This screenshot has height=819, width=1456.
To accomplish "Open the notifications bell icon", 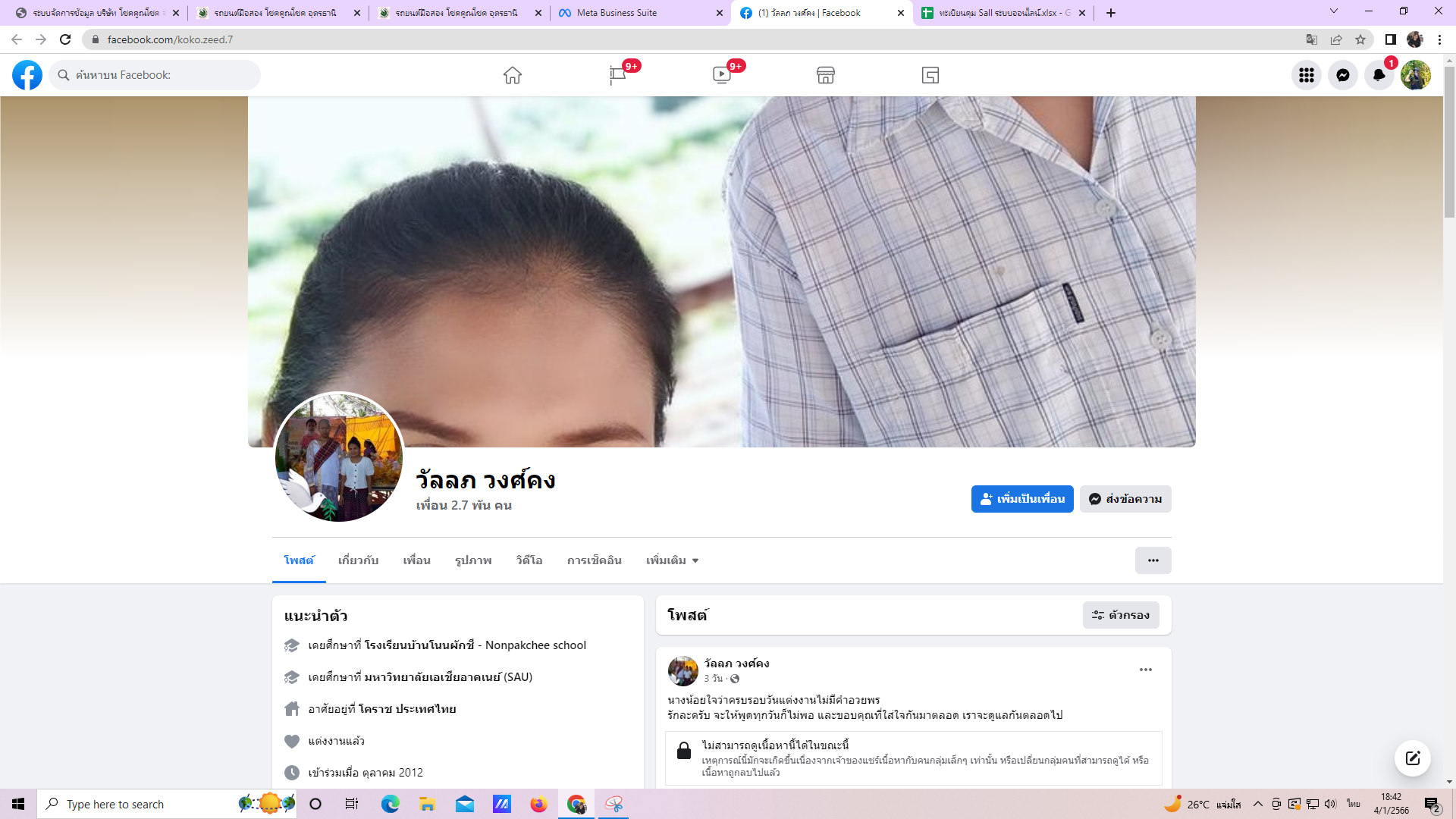I will click(x=1379, y=75).
